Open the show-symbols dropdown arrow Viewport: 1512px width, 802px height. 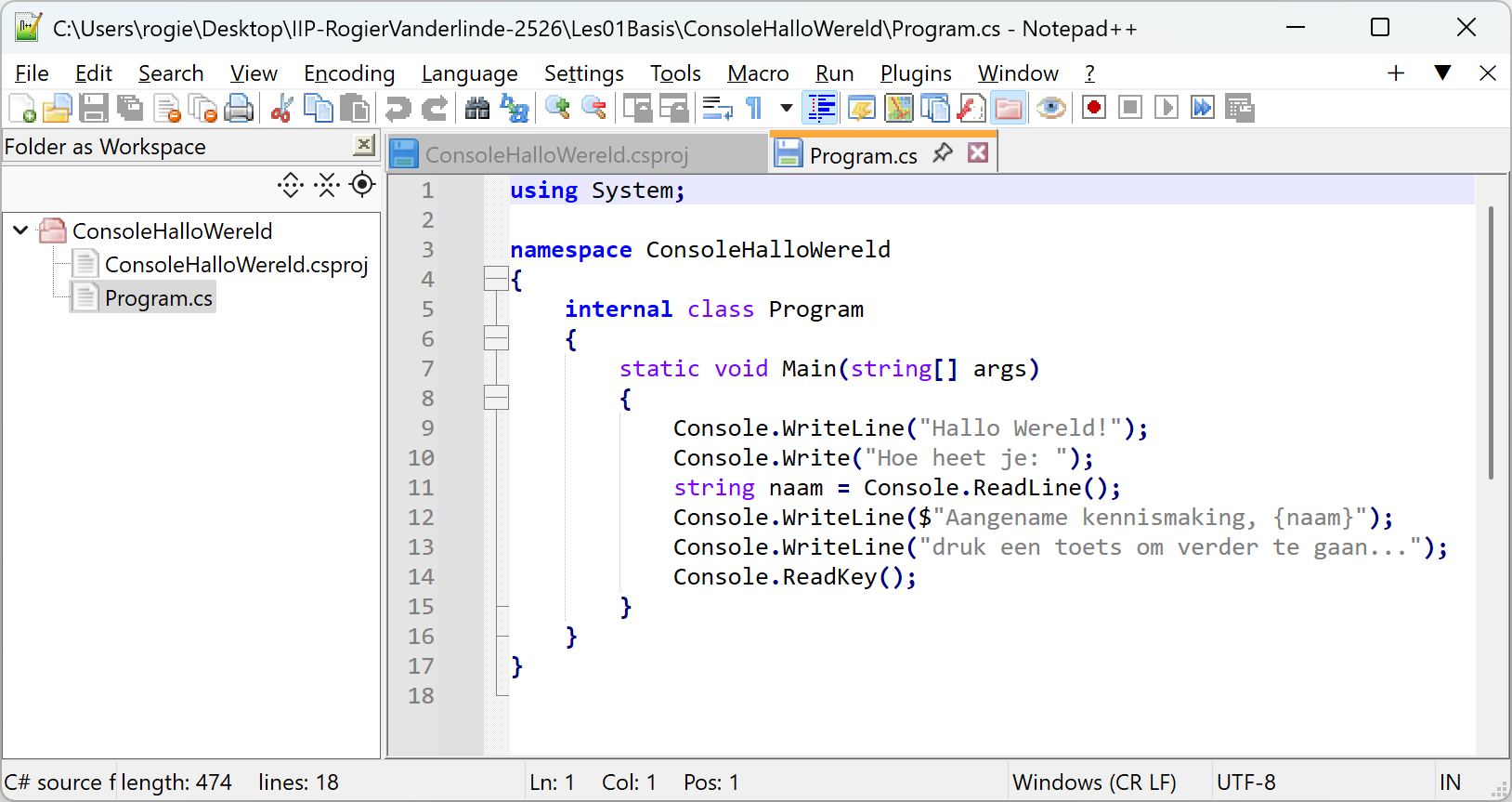[787, 109]
